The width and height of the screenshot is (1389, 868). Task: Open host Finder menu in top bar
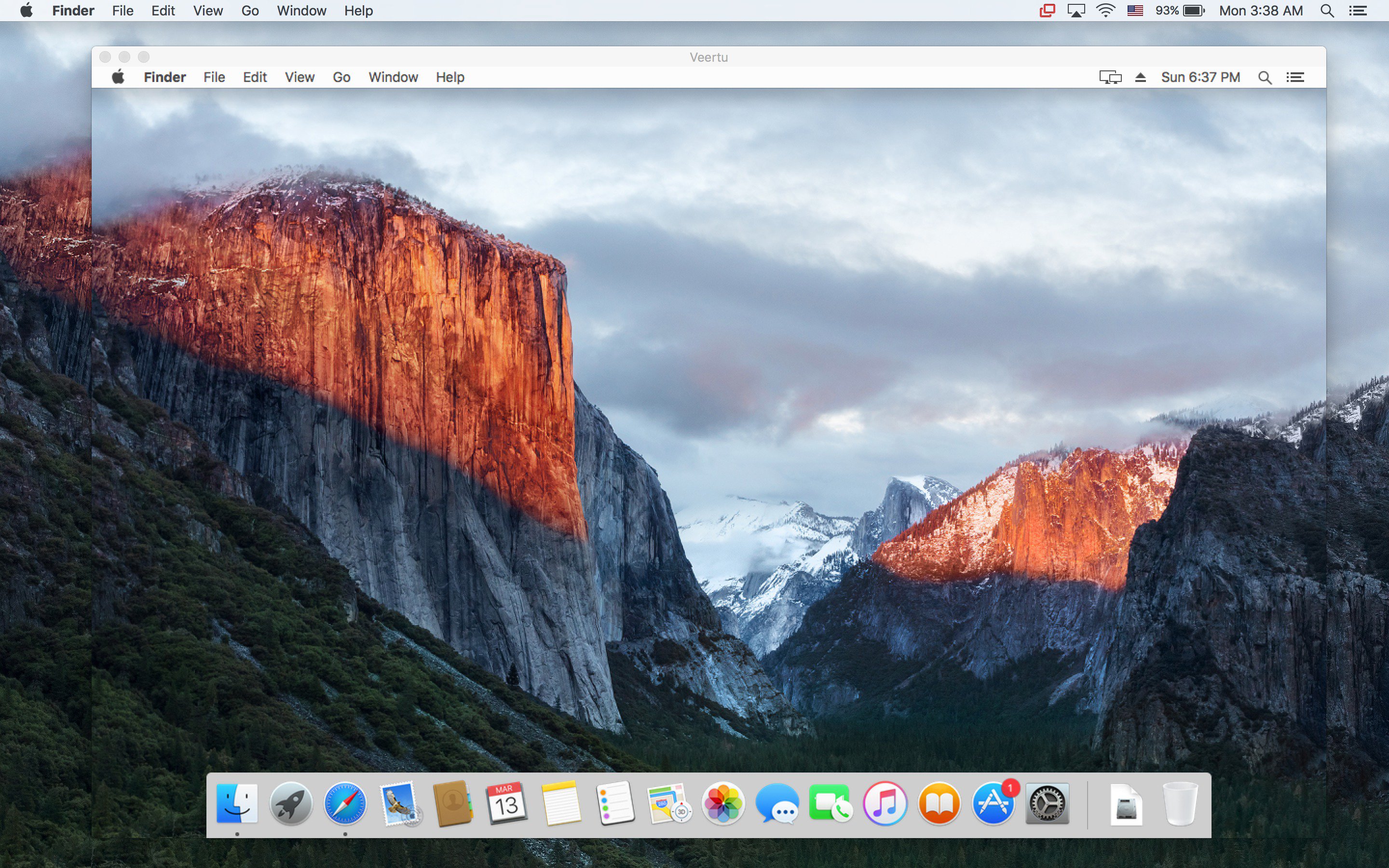coord(73,11)
